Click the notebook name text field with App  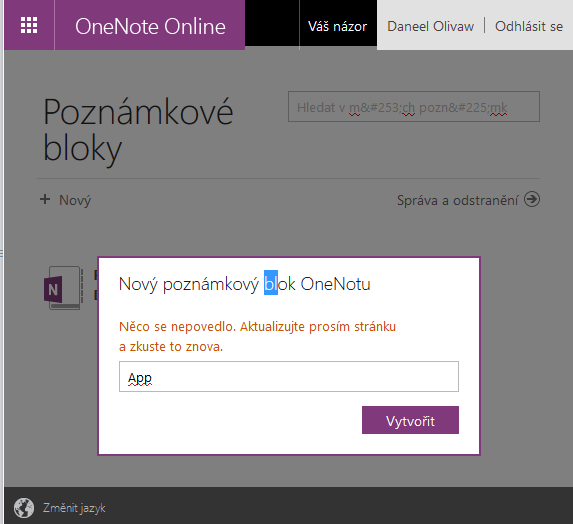[x=289, y=376]
